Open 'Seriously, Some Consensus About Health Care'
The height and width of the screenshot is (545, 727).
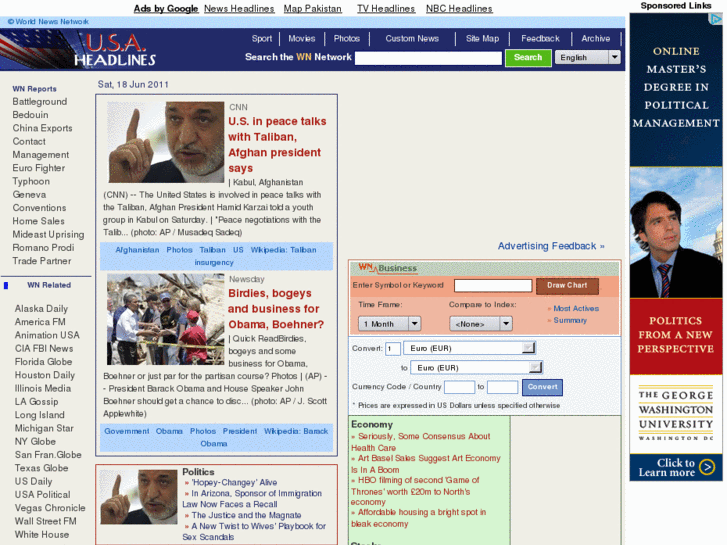click(421, 442)
